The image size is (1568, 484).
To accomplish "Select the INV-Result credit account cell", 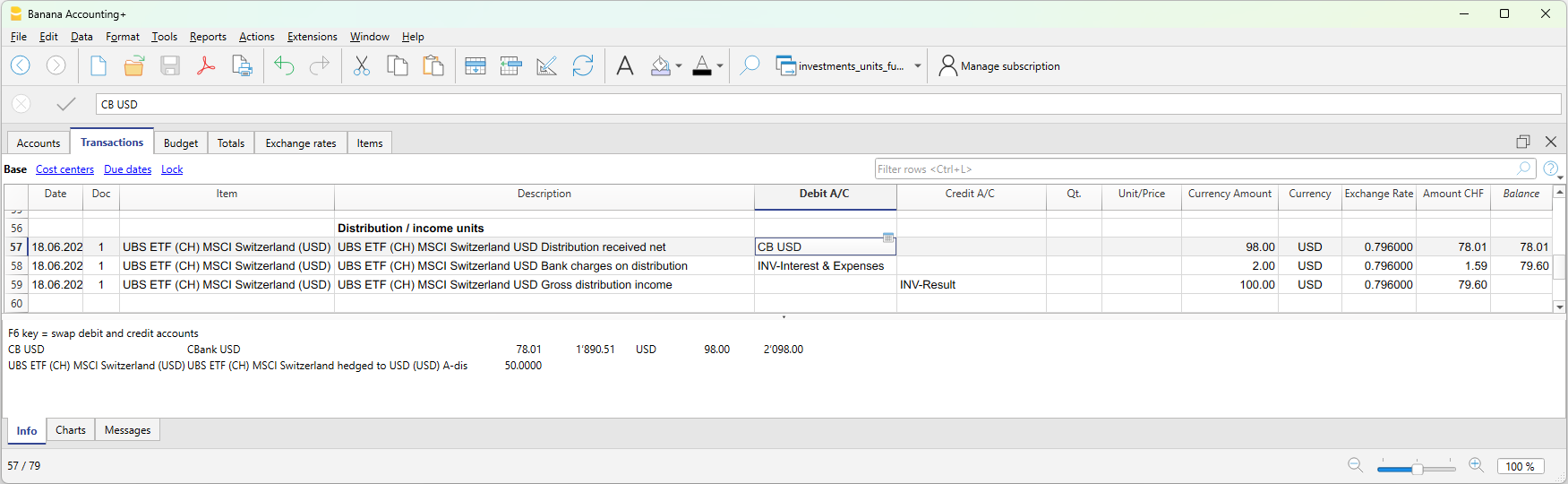I will tap(972, 285).
